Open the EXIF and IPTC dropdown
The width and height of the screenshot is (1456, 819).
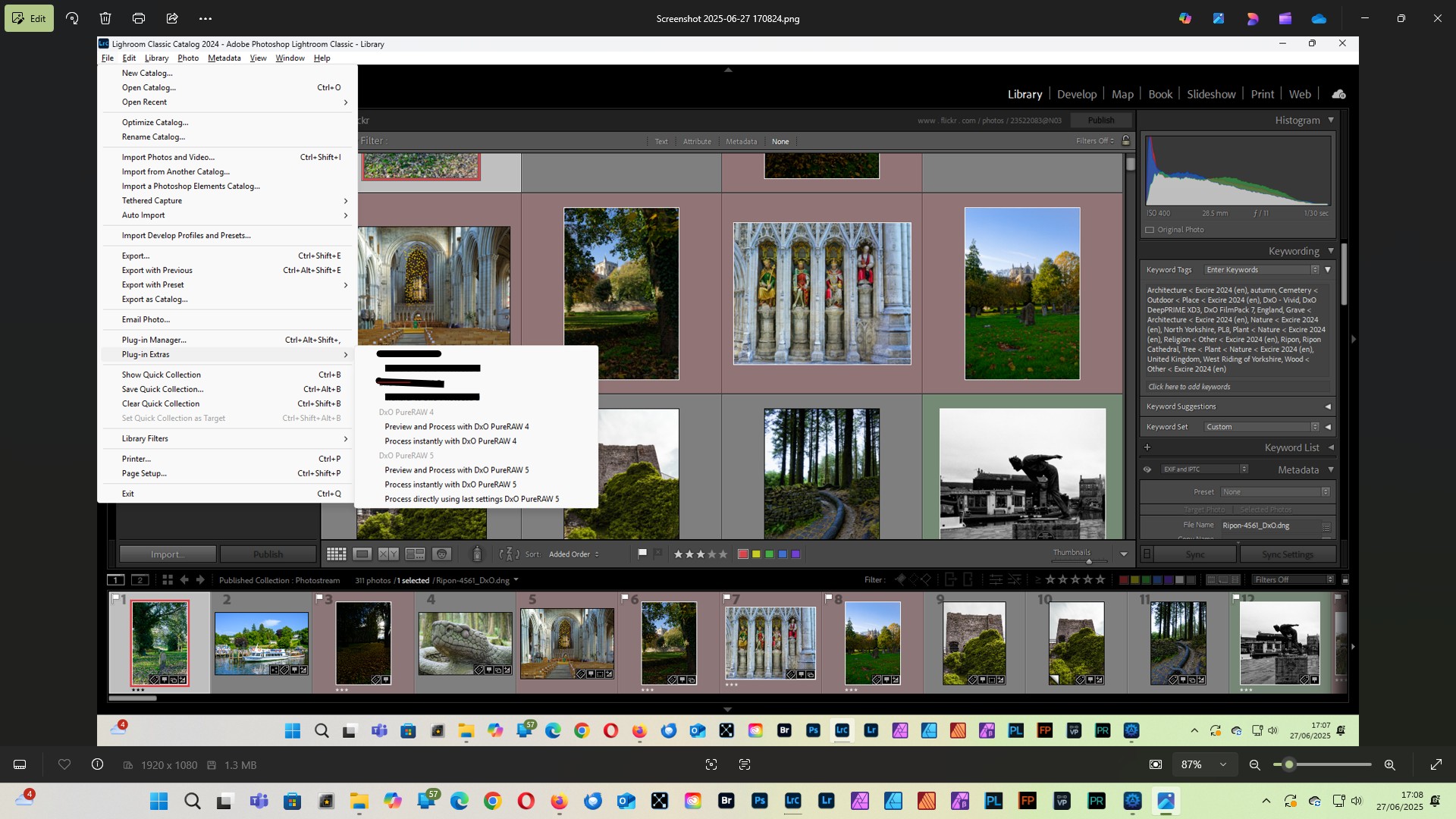(1204, 469)
